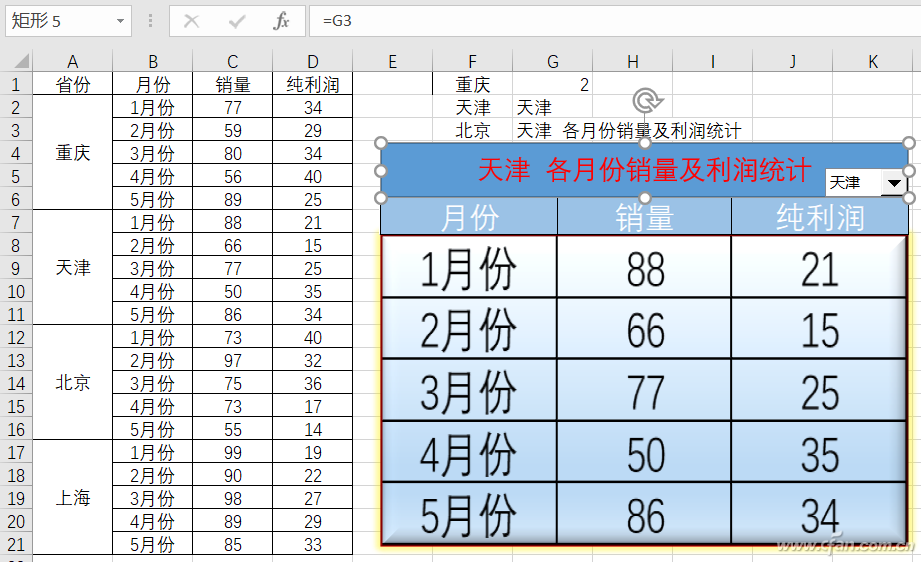Screen dimensions: 921x562
Task: Click the large 5月份 cell in picture table
Action: click(469, 514)
